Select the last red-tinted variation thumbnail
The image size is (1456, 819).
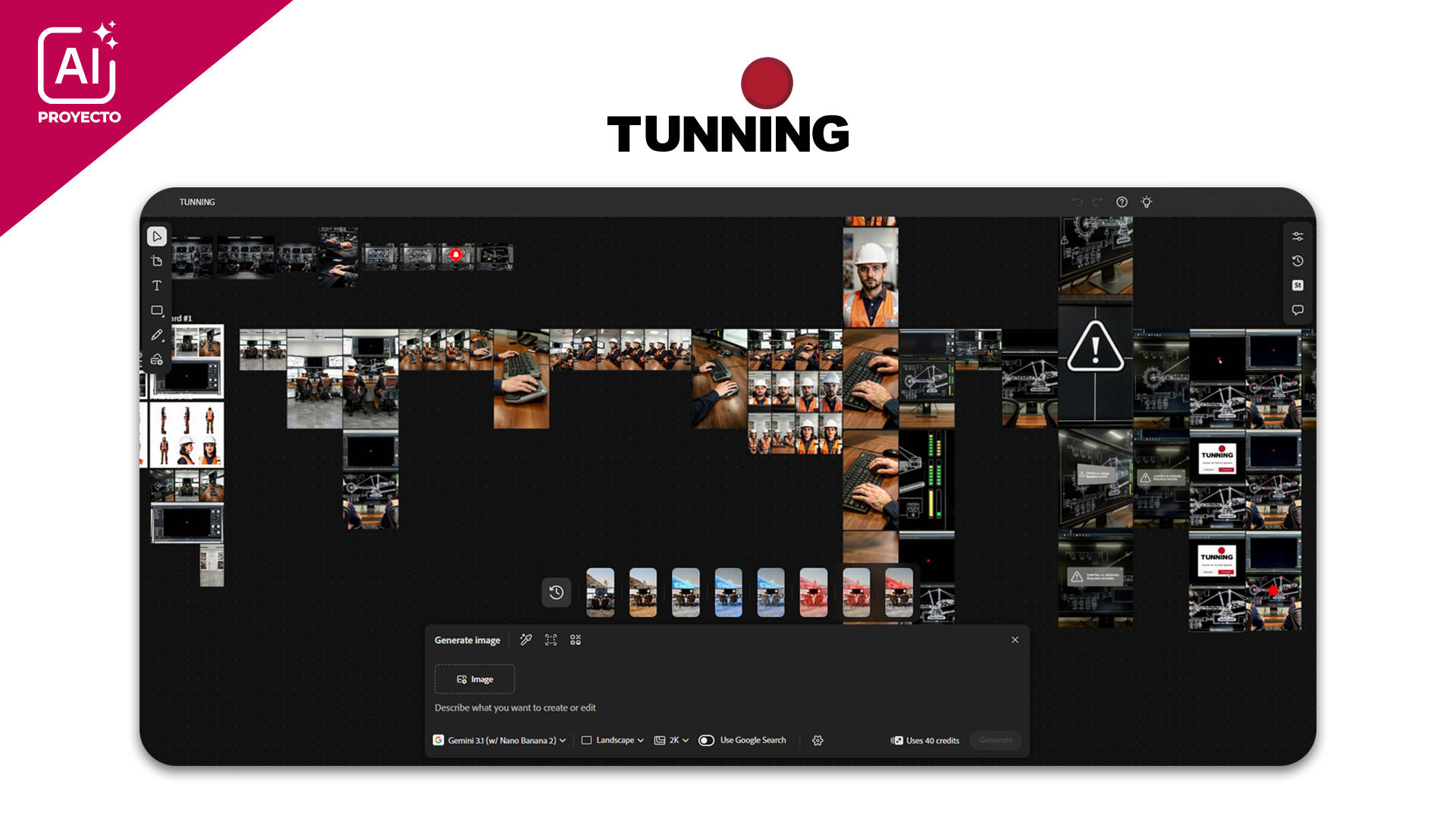pyautogui.click(x=899, y=592)
